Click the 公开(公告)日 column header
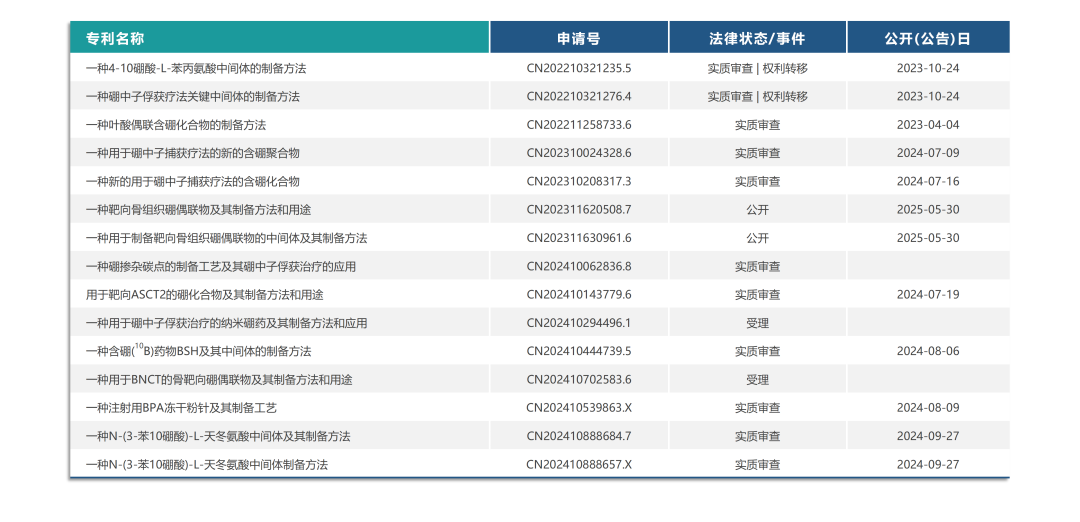Viewport: 1080px width, 522px height. pyautogui.click(x=928, y=37)
